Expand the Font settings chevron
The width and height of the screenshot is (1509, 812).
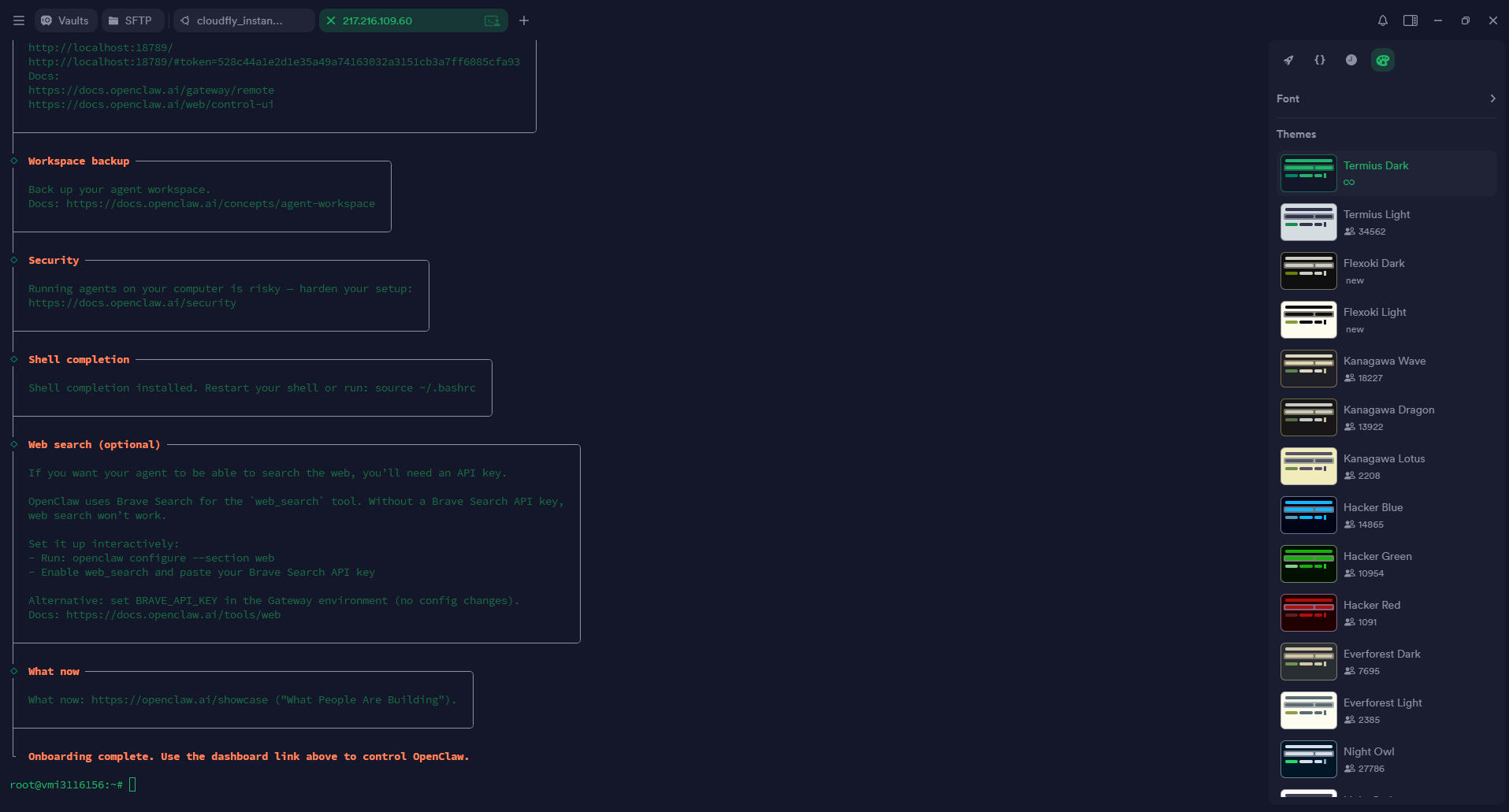[1492, 98]
